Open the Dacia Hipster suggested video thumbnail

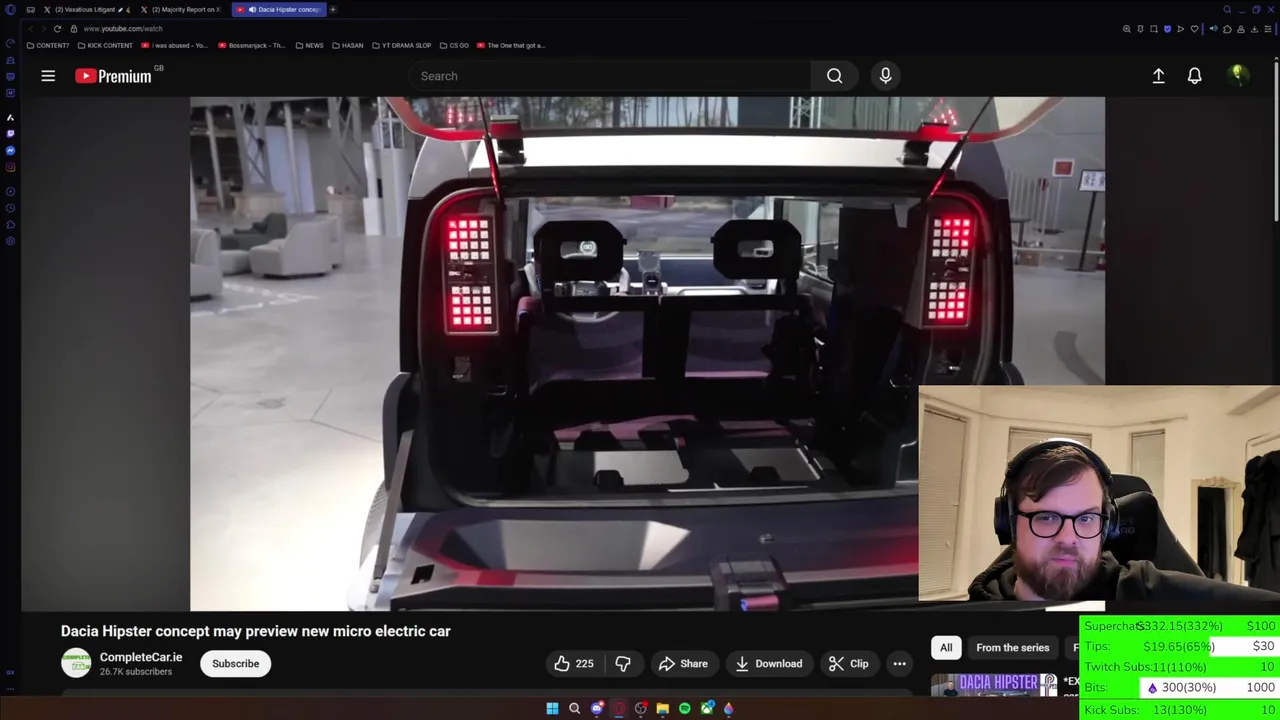click(x=994, y=685)
